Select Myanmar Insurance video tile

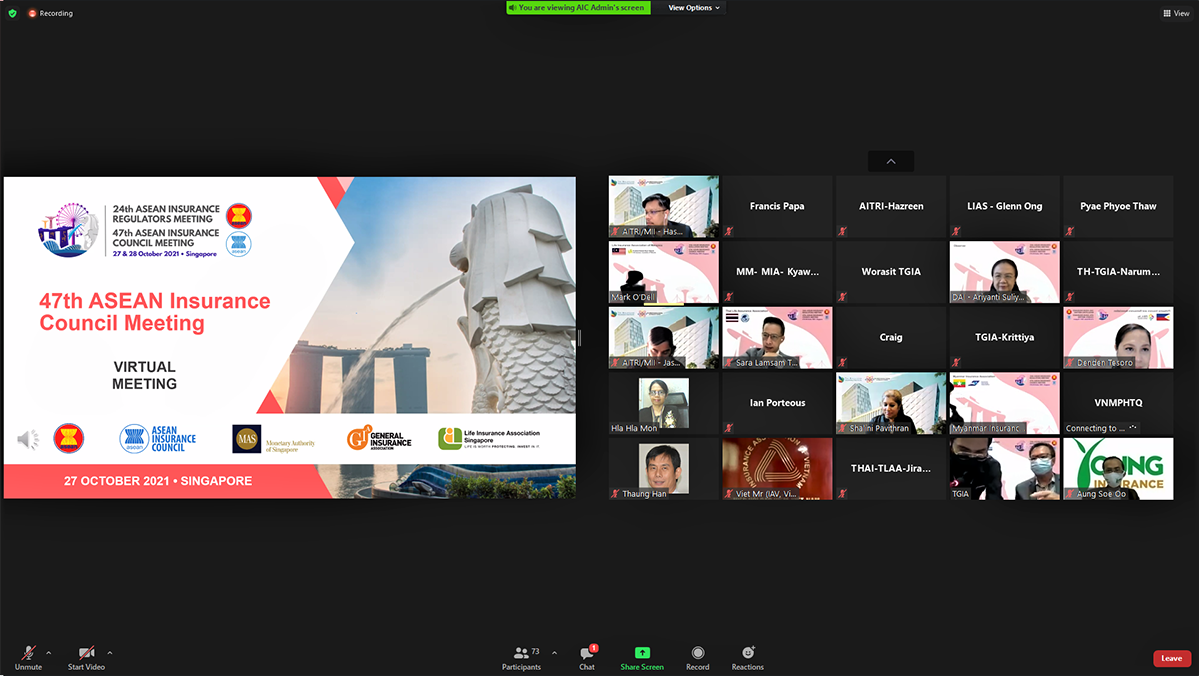click(x=1004, y=404)
